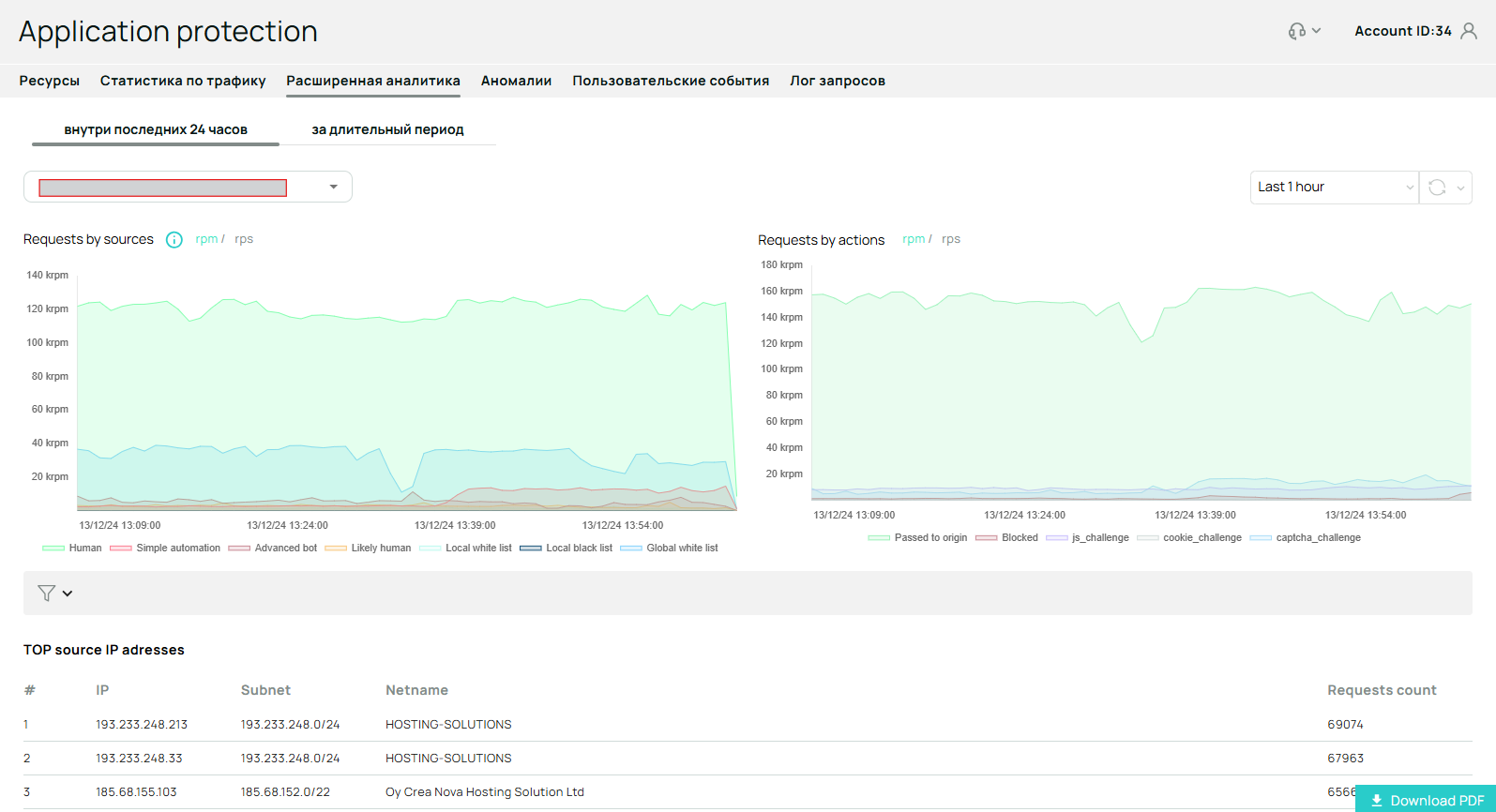Switch to Статистика по трафику tab
The image size is (1496, 812).
coord(183,81)
